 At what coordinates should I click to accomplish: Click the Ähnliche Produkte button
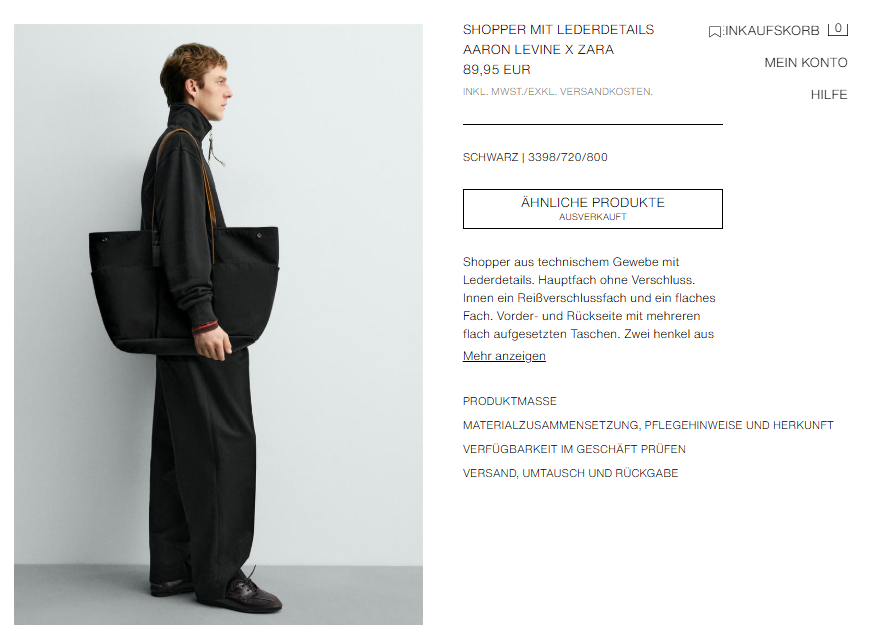(x=593, y=209)
